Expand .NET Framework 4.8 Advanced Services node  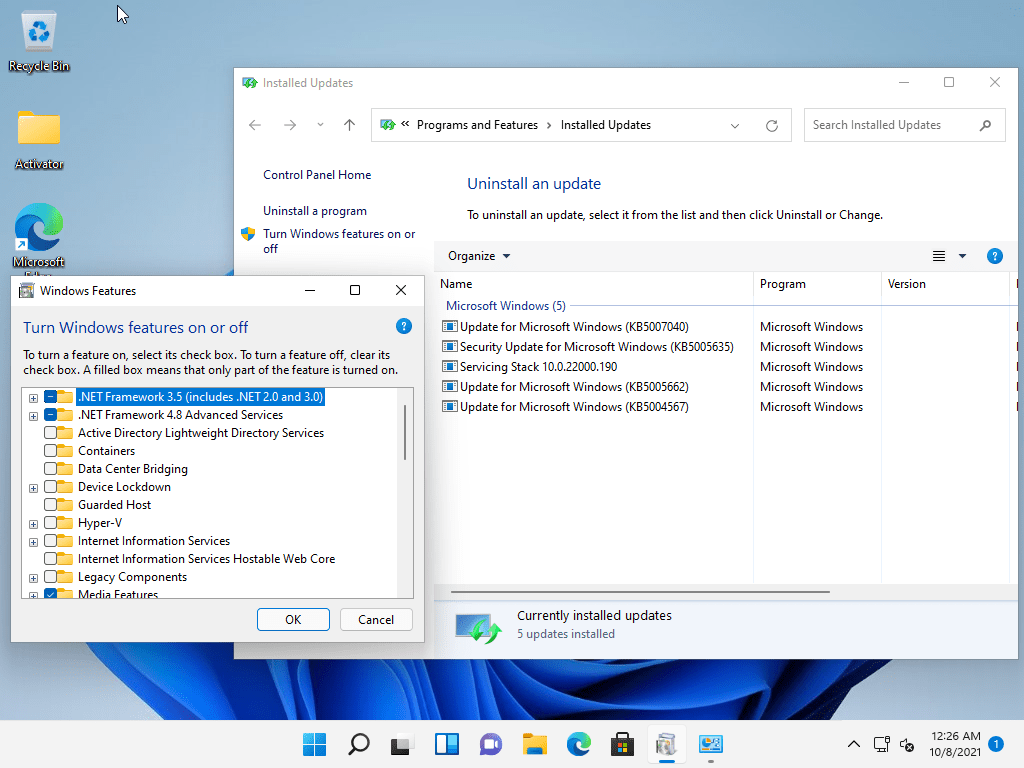(33, 416)
